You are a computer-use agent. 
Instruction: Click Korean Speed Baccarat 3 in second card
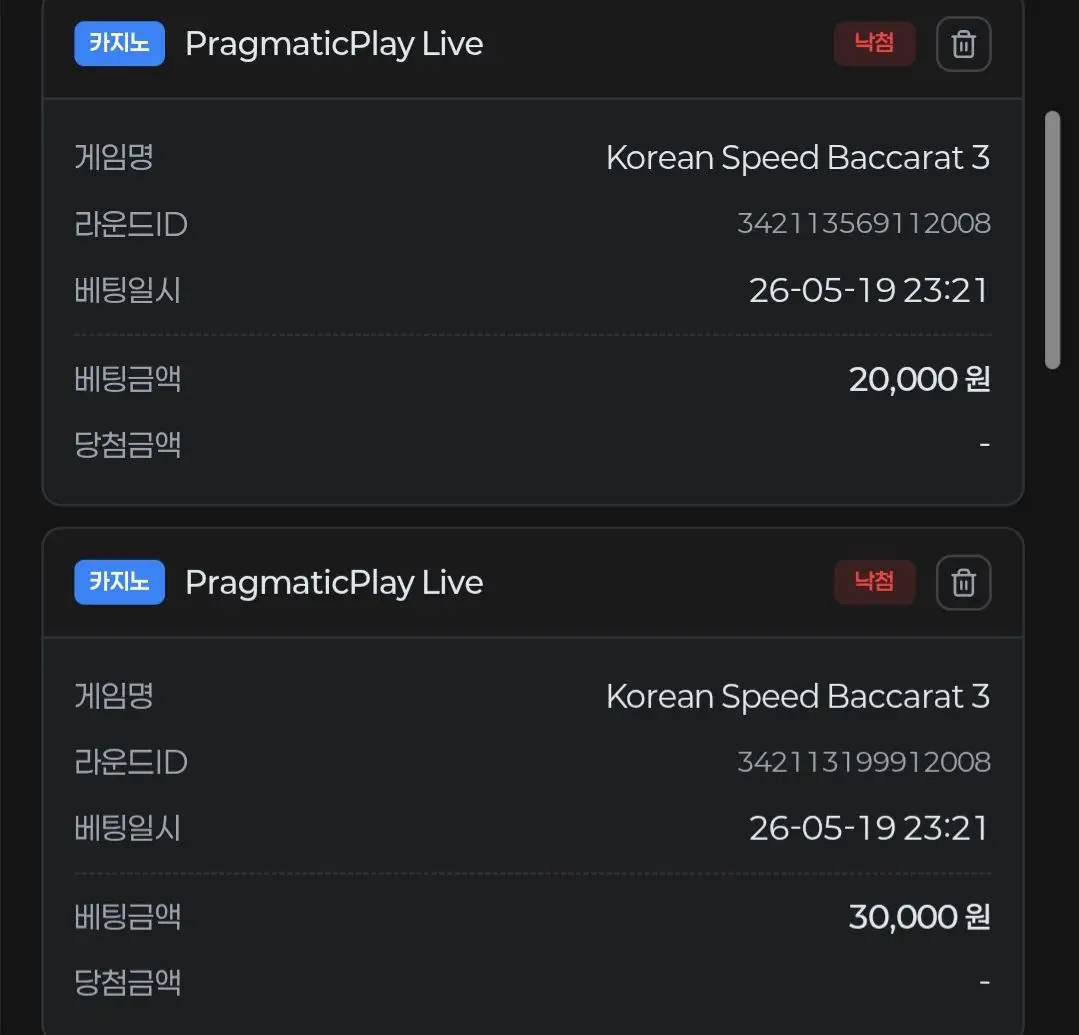798,697
